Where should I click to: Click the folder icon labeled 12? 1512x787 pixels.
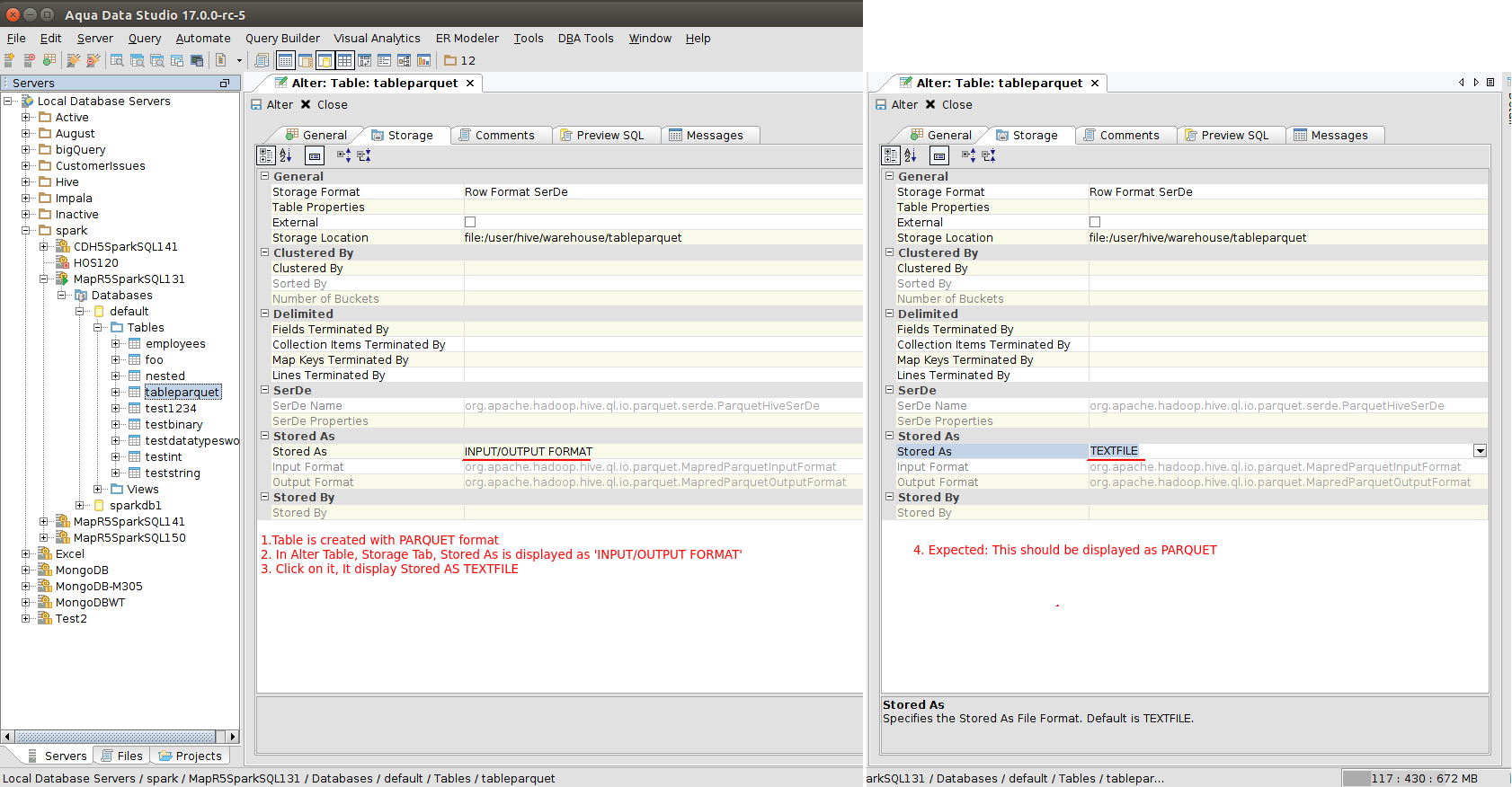[x=459, y=60]
